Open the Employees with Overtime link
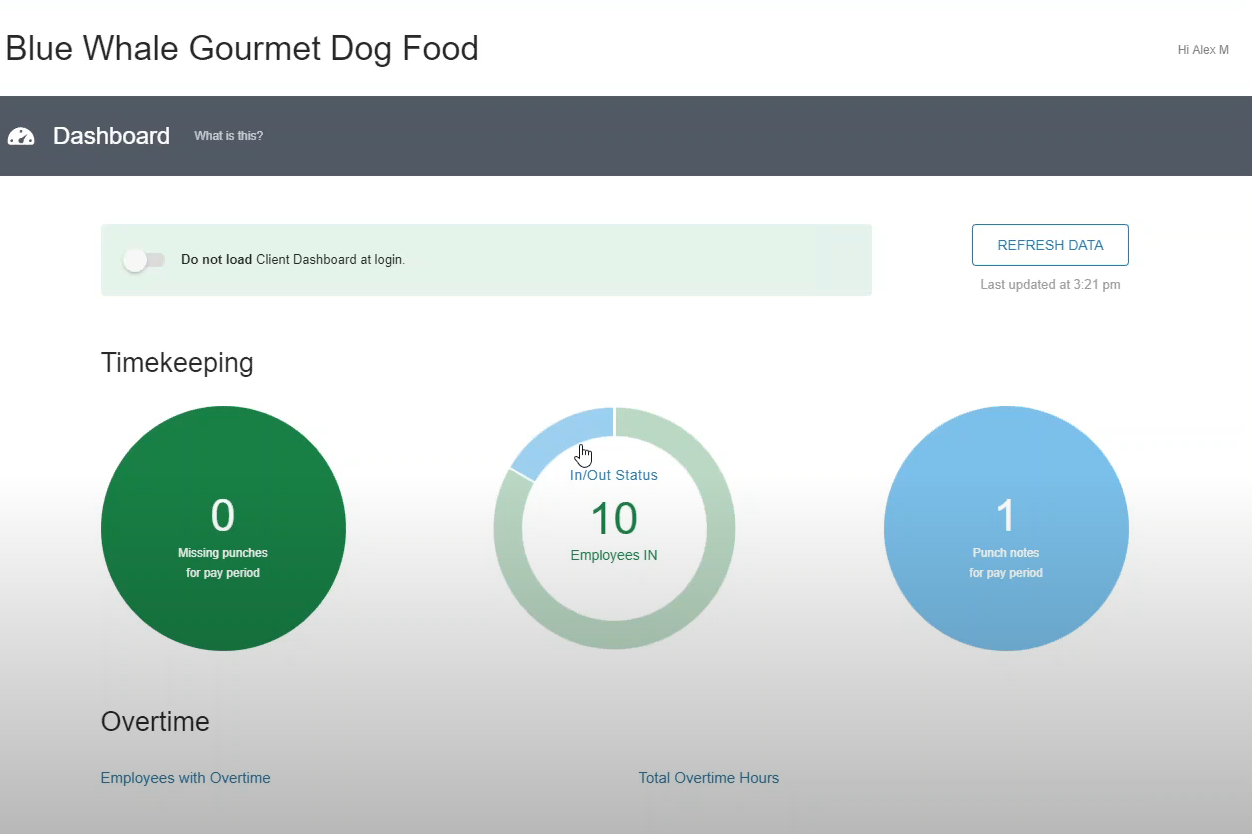 click(x=185, y=778)
